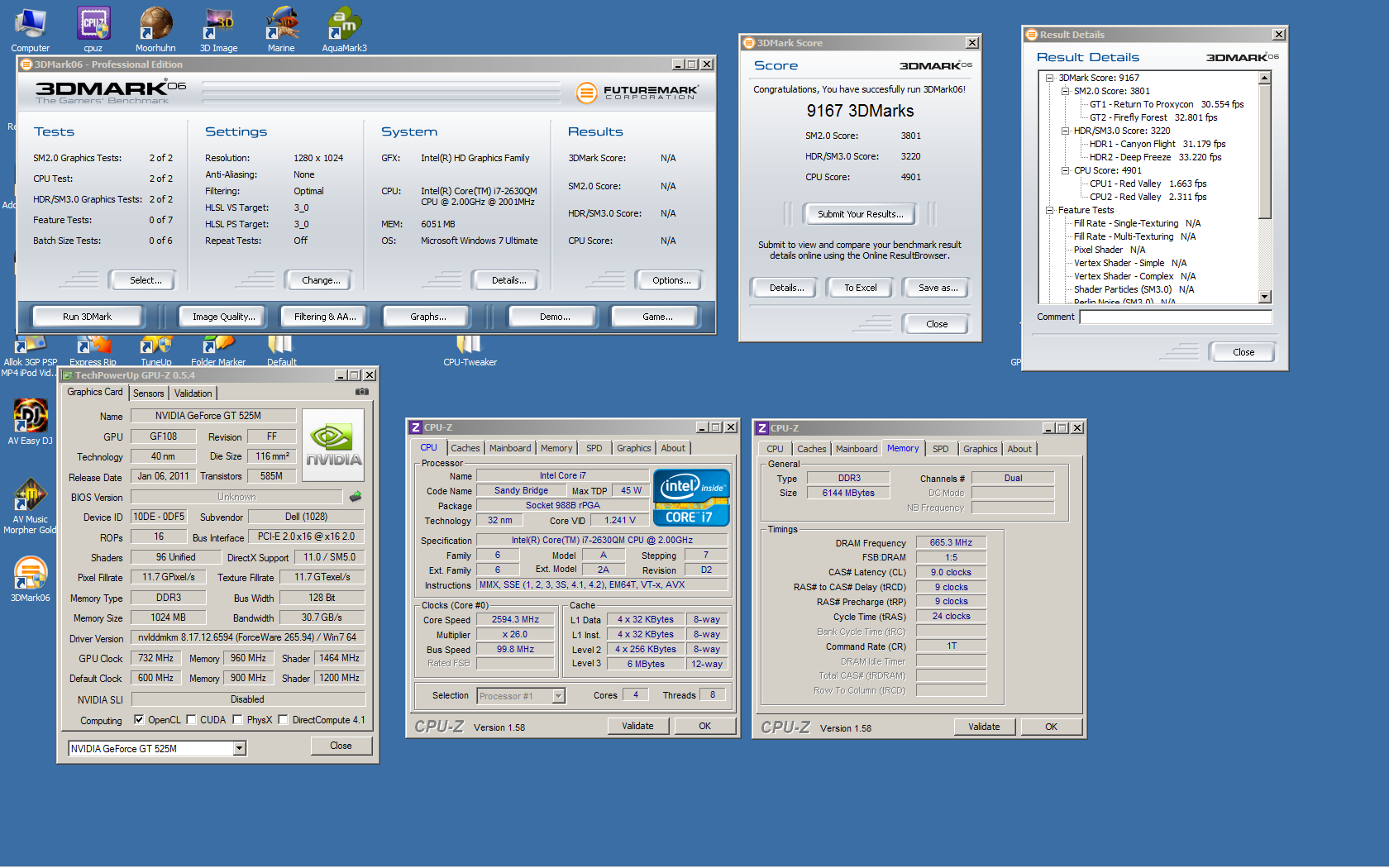Select the Default folder desktop icon
1389x868 pixels.
click(x=281, y=351)
